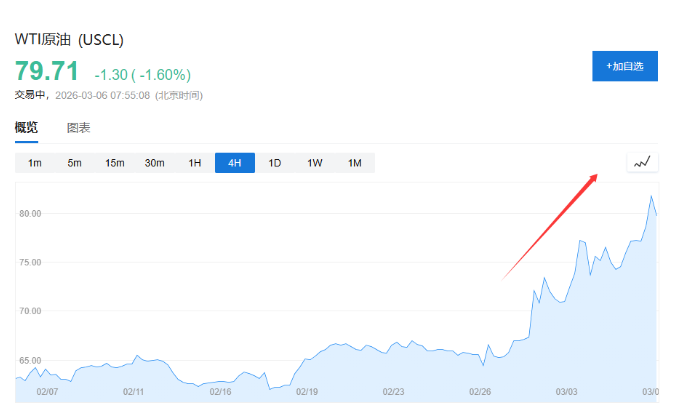
Task: Click the -1.30 (-1.60%) price change
Action: 142,75
